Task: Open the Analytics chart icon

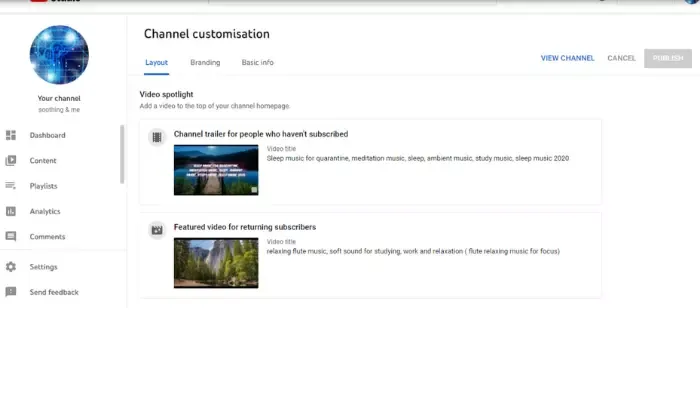Action: [x=11, y=211]
